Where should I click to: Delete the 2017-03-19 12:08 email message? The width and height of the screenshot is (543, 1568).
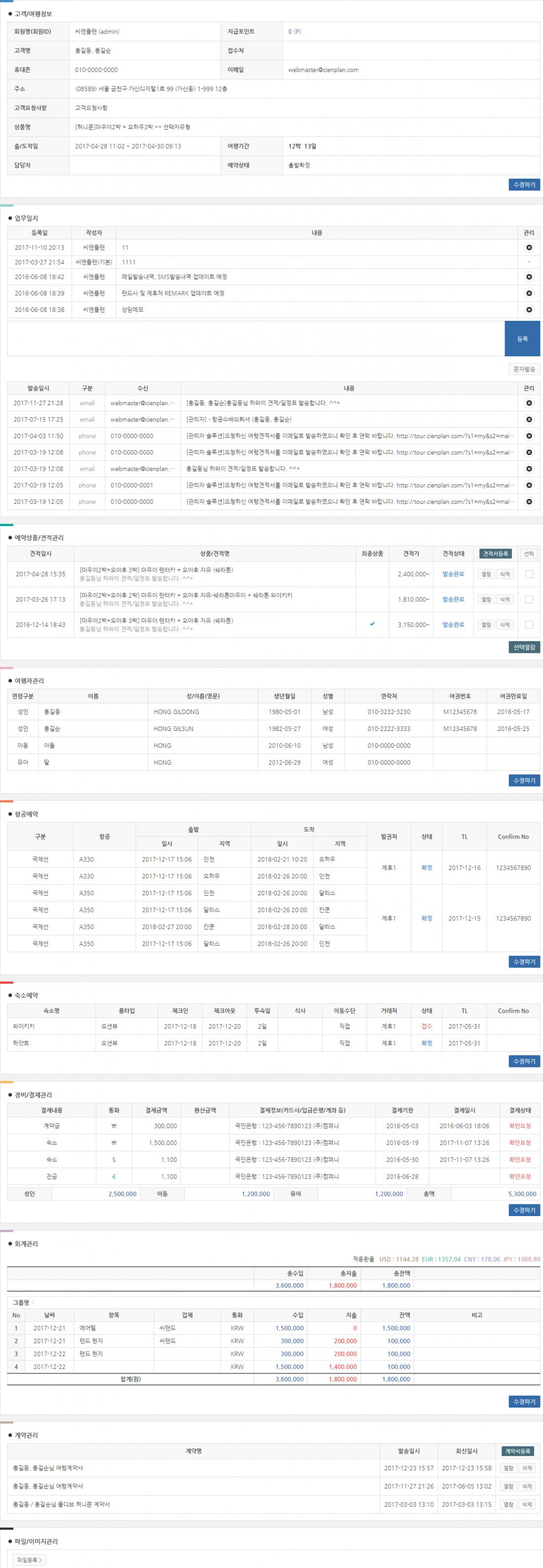click(528, 469)
